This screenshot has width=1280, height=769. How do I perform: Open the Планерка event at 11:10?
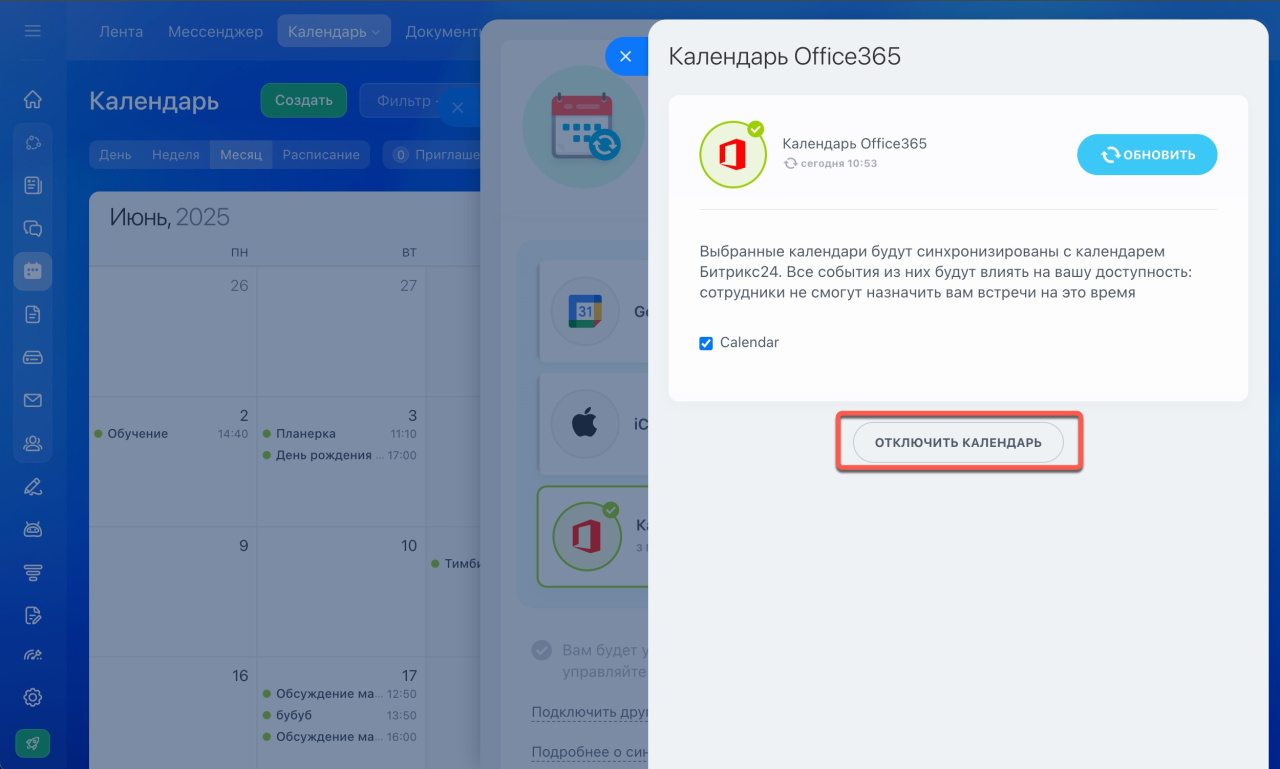click(339, 434)
